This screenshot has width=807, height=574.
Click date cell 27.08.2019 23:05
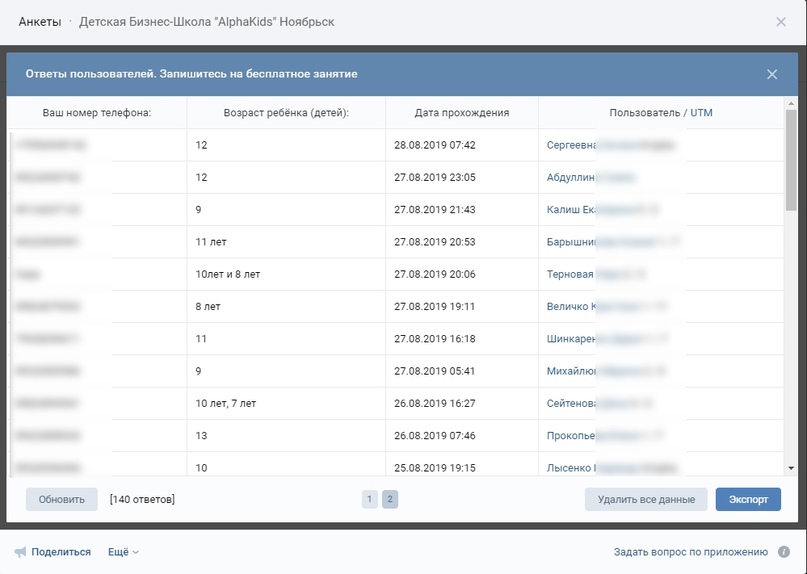pos(435,178)
